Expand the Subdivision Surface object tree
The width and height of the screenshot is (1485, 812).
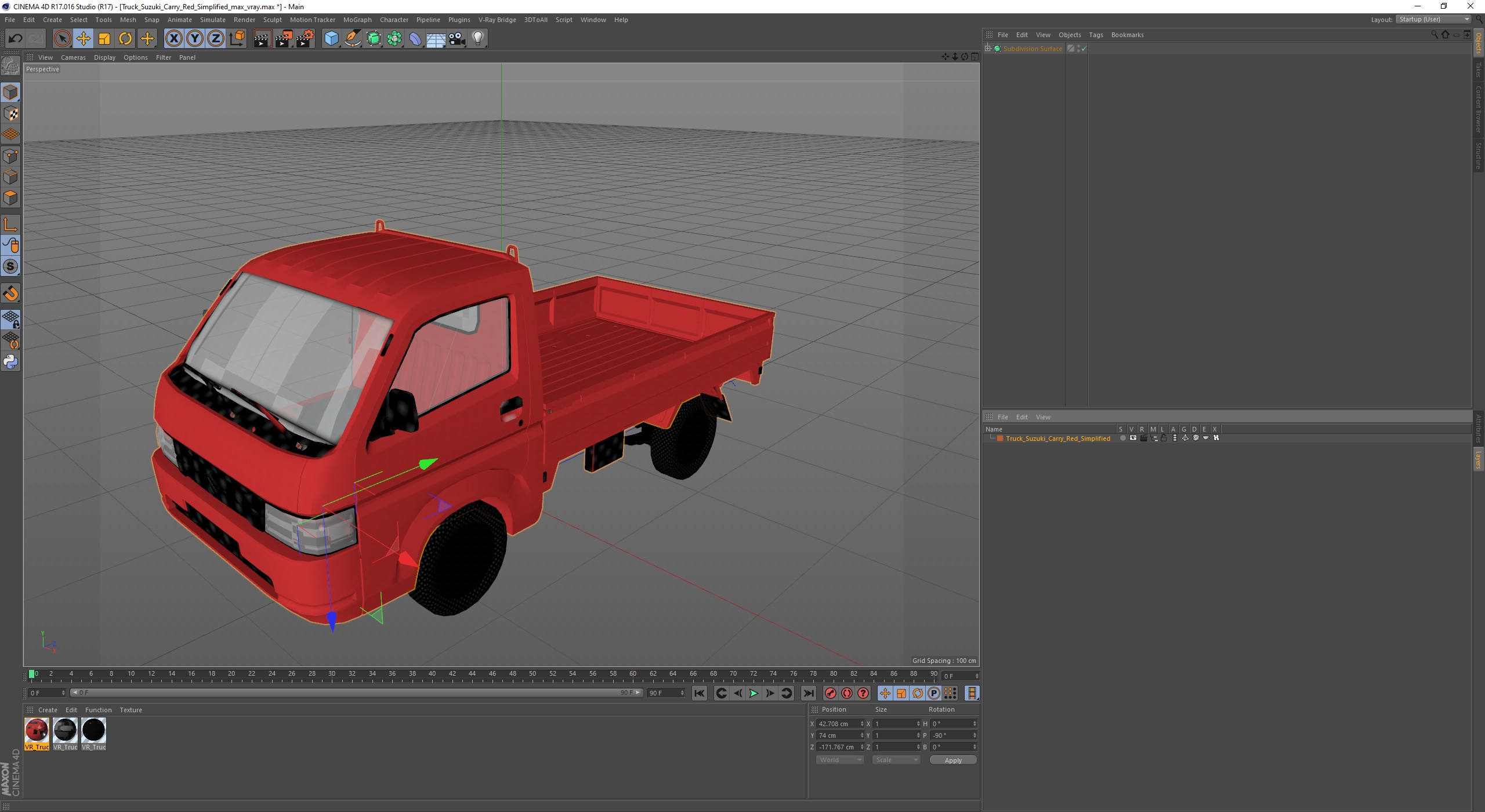coord(988,49)
